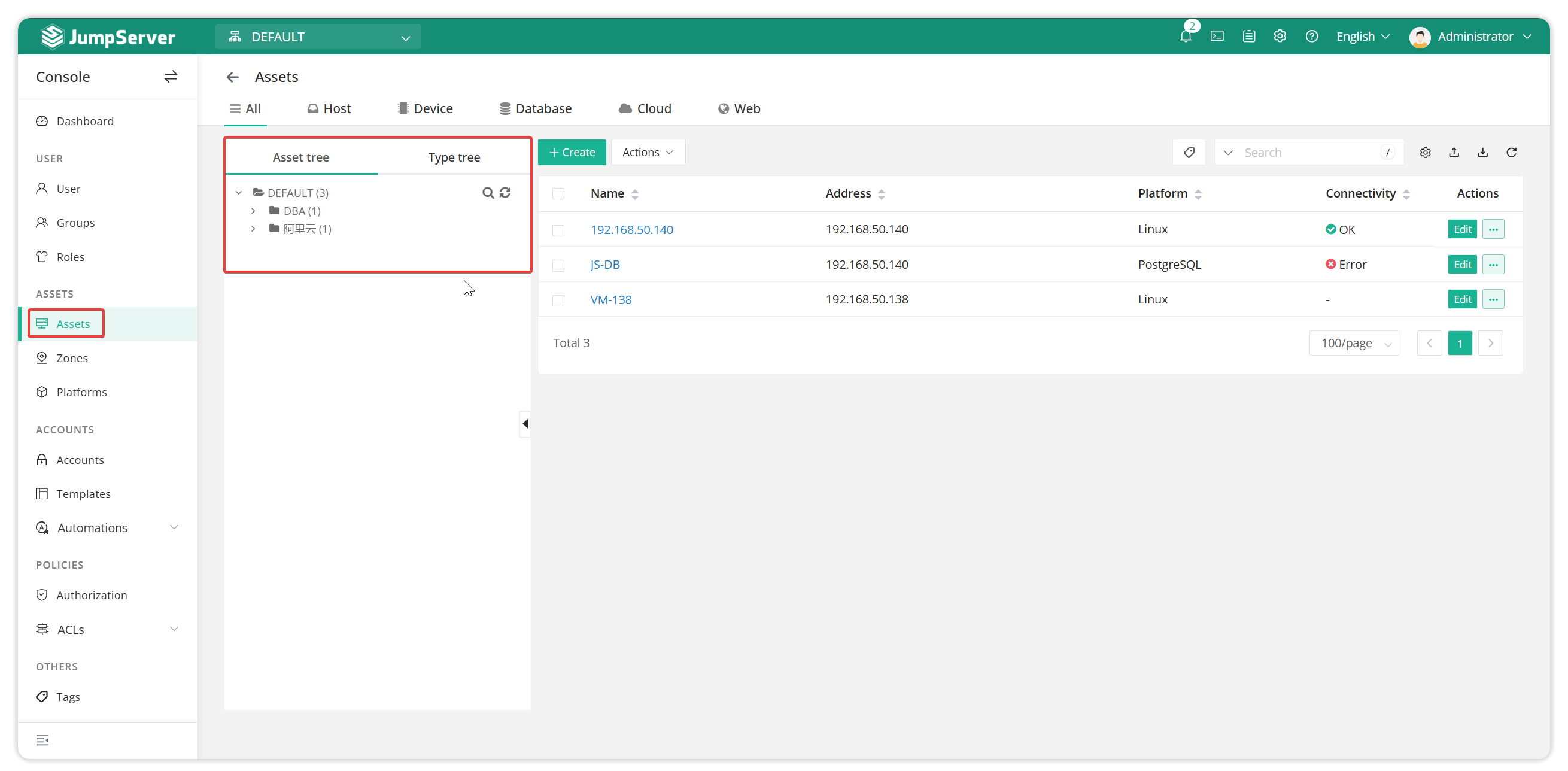The width and height of the screenshot is (1568, 771).
Task: Sort by Connectivity column arrows
Action: 1406,195
